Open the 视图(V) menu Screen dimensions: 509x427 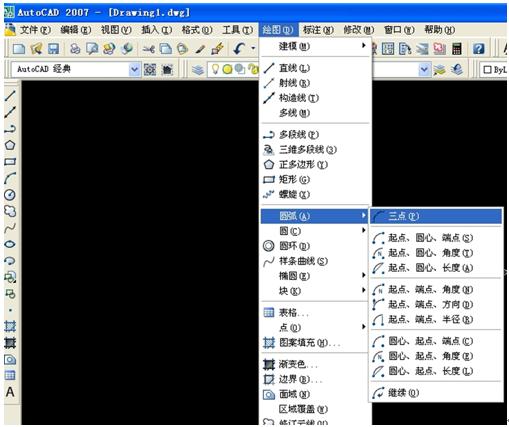coord(116,30)
